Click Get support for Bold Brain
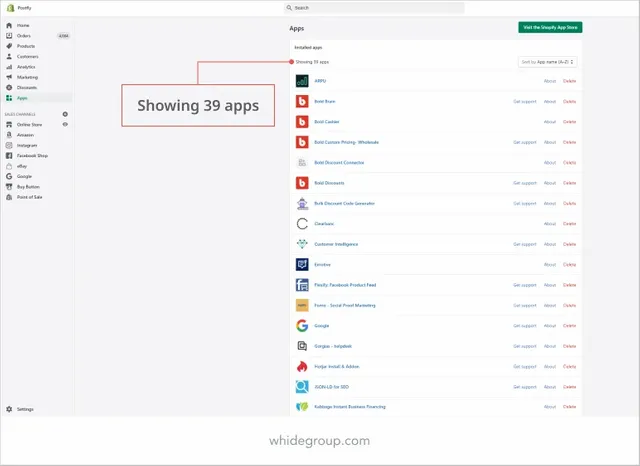 tap(525, 101)
